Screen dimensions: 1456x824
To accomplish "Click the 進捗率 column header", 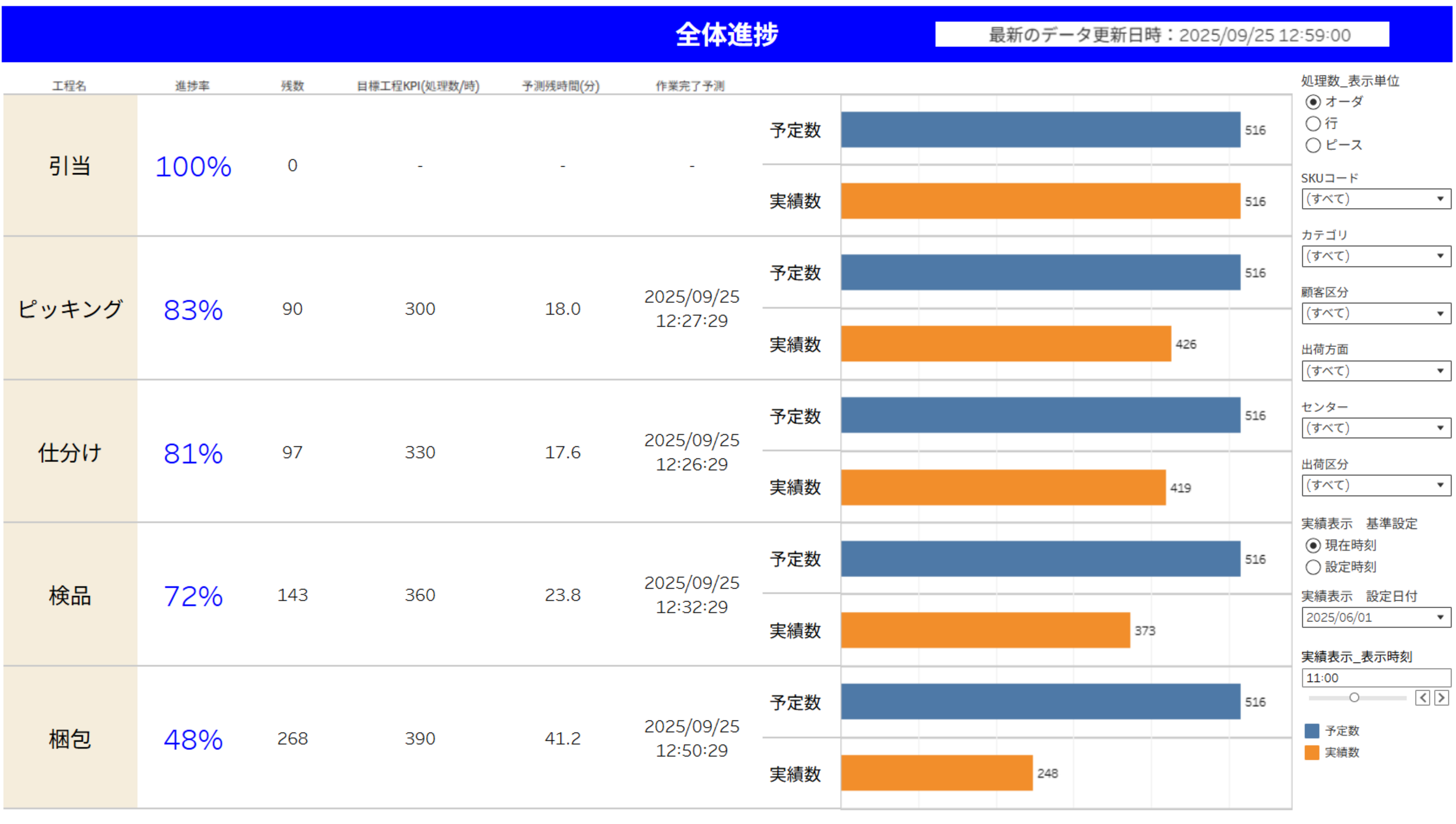I will (192, 86).
